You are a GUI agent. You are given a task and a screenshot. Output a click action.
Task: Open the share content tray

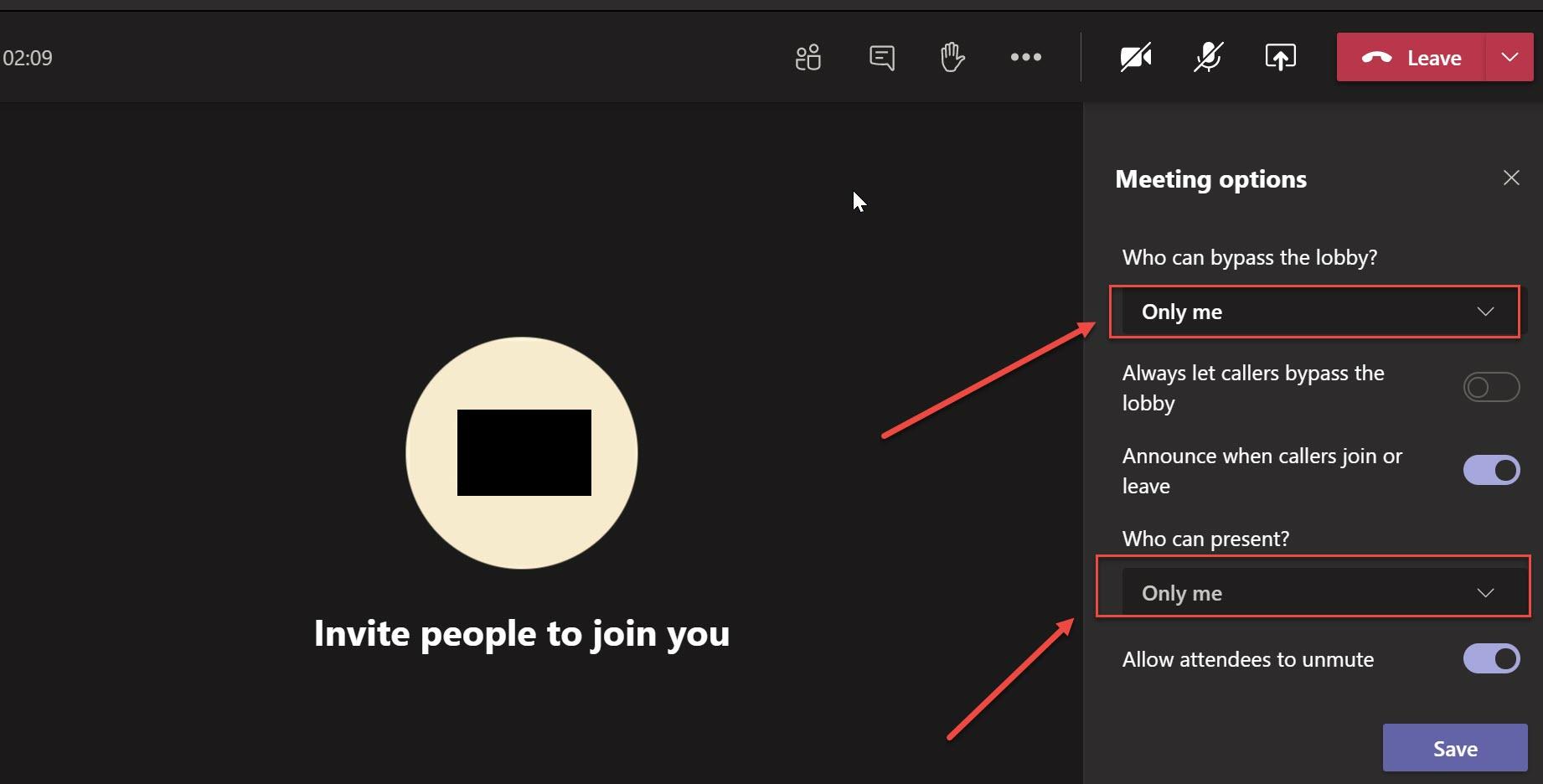1280,58
